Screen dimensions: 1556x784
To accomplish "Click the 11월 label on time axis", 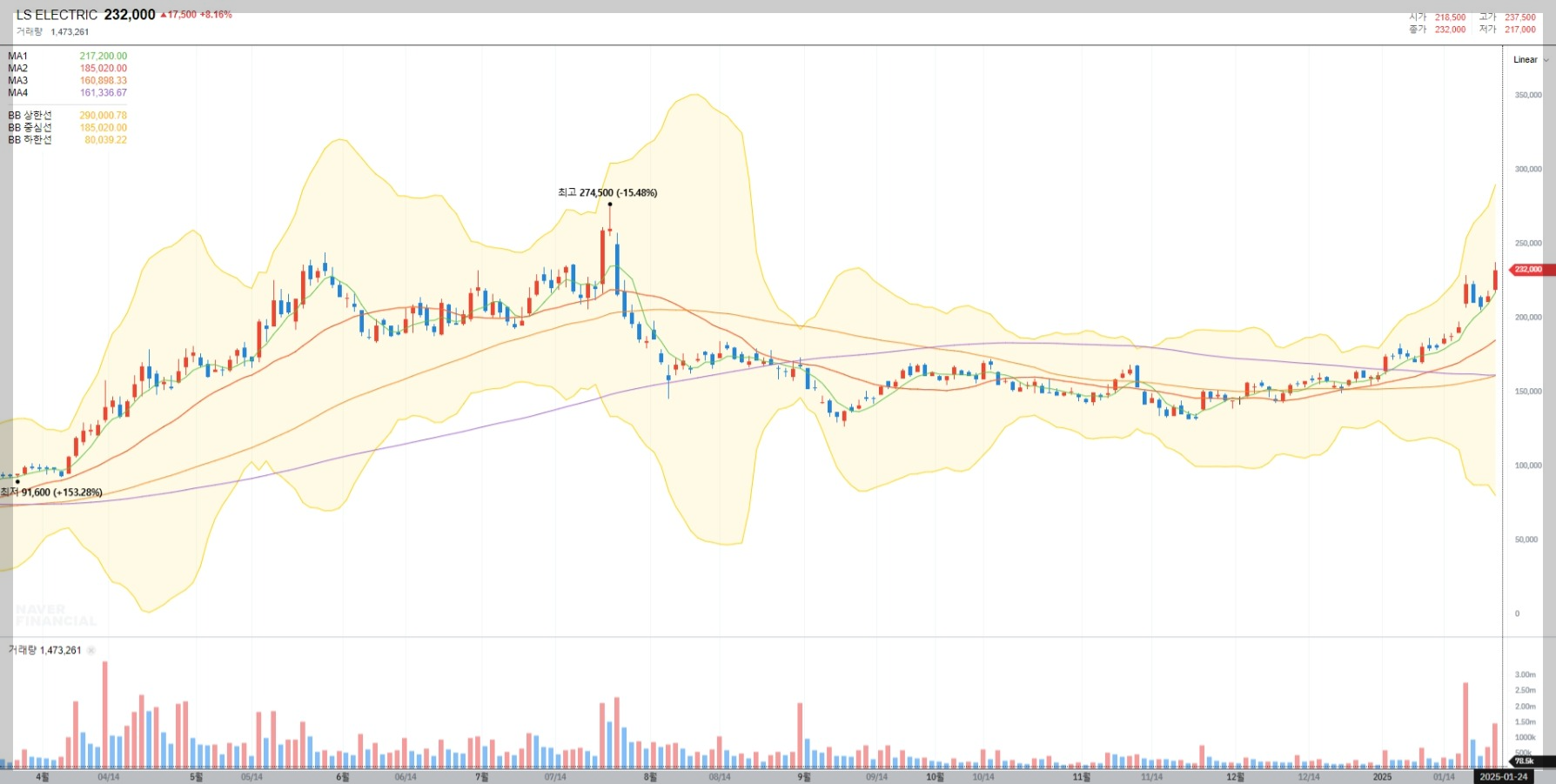I will click(1081, 777).
